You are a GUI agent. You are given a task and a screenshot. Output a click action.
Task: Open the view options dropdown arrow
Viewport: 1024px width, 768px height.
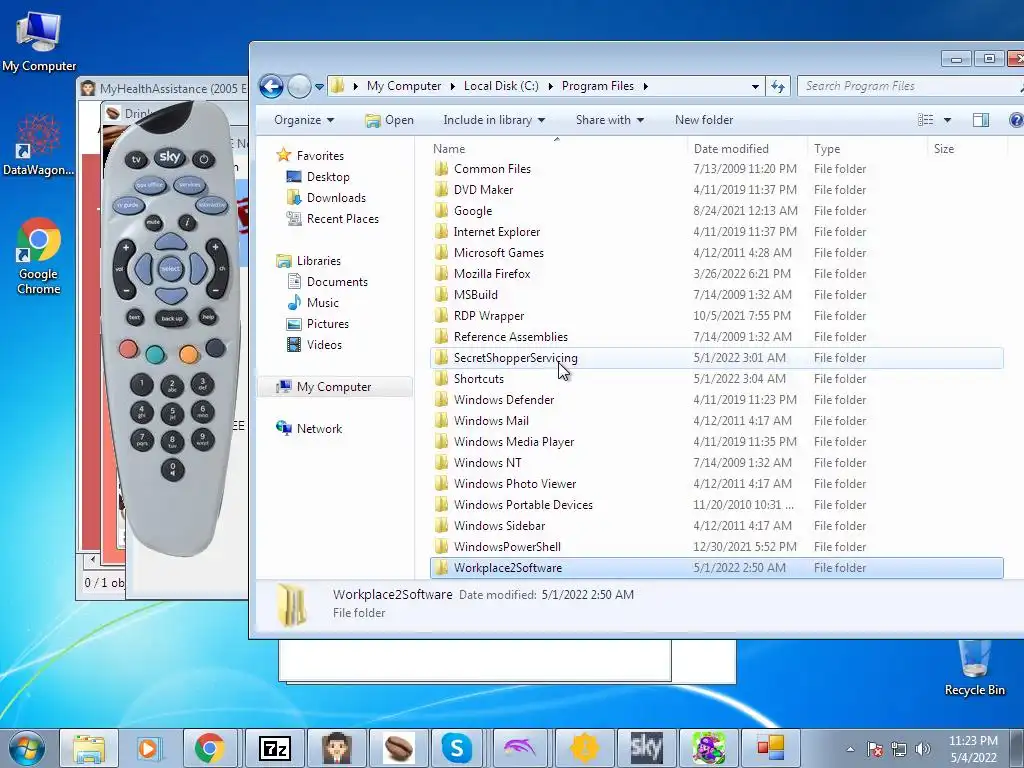click(947, 120)
